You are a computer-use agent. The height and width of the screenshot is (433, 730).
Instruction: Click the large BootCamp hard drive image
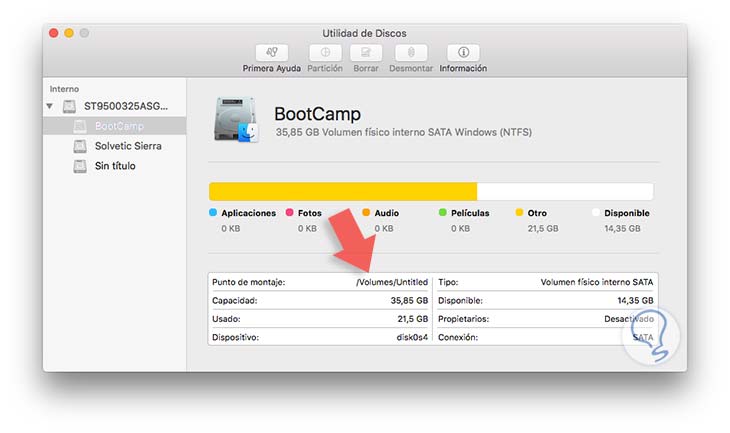236,120
